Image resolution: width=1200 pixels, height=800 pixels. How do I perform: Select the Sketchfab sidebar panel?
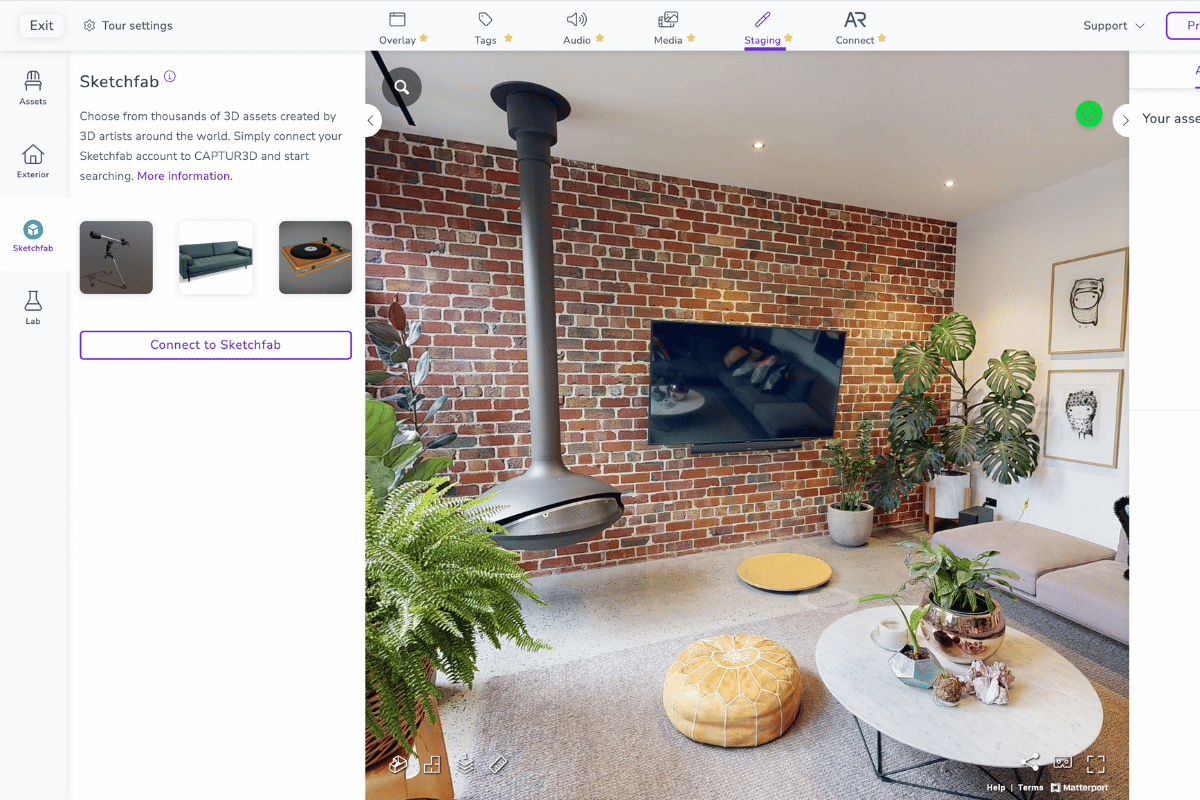click(x=33, y=235)
